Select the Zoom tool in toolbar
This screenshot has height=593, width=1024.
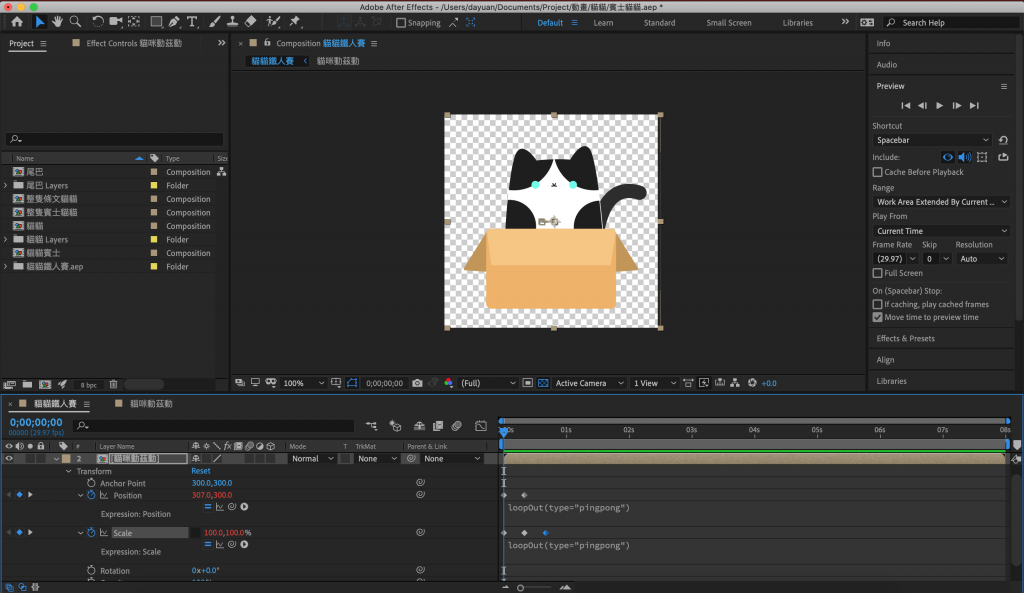coord(75,21)
